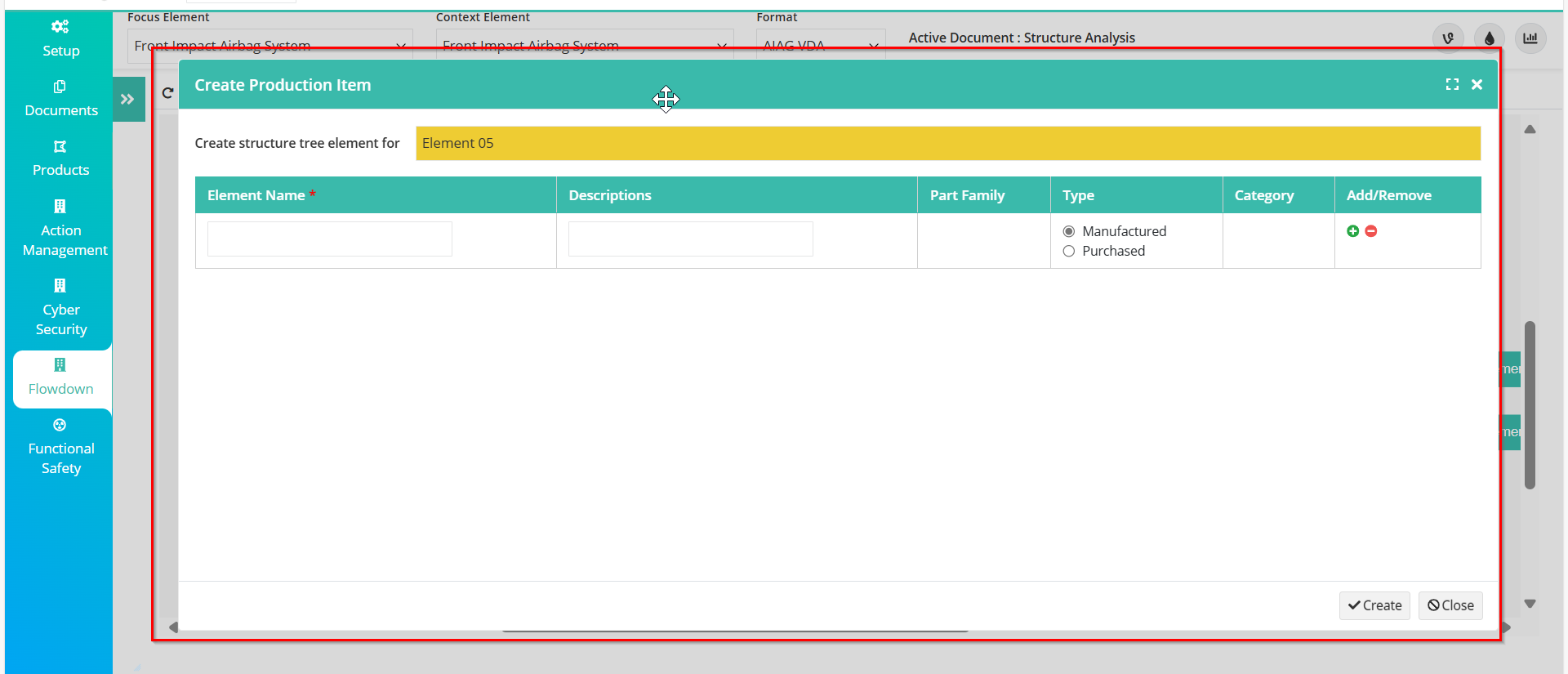1568x674 pixels.
Task: Click the Setup gears icon
Action: pyautogui.click(x=60, y=27)
